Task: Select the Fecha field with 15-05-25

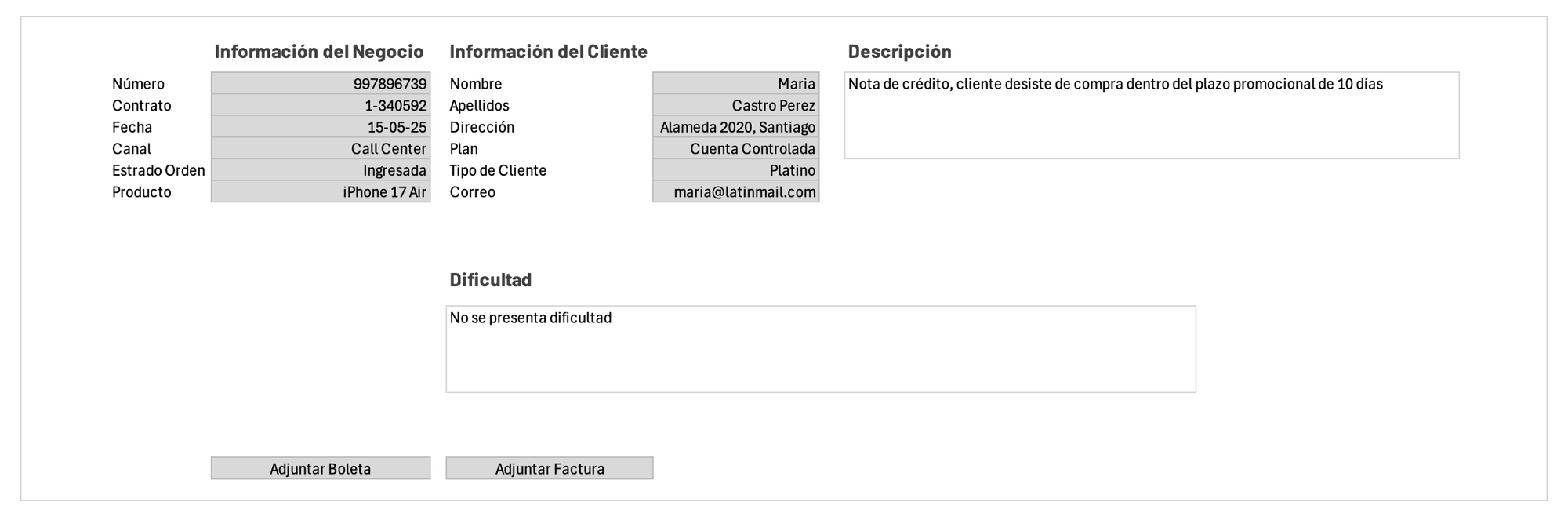Action: coord(320,127)
